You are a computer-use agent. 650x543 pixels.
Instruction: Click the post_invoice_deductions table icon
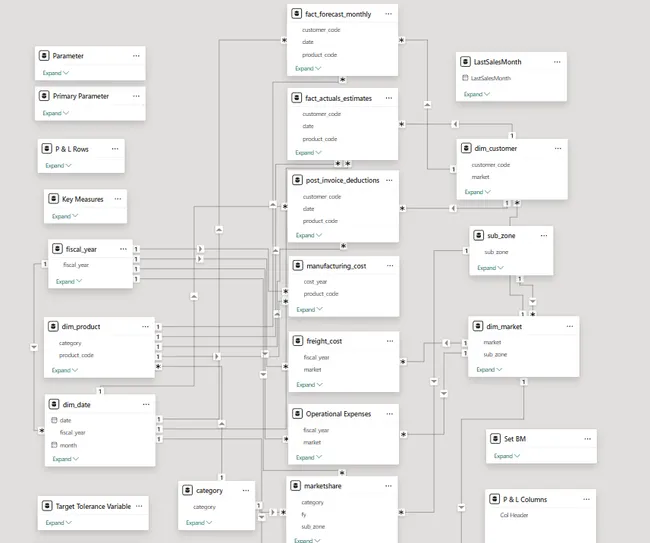coord(297,180)
